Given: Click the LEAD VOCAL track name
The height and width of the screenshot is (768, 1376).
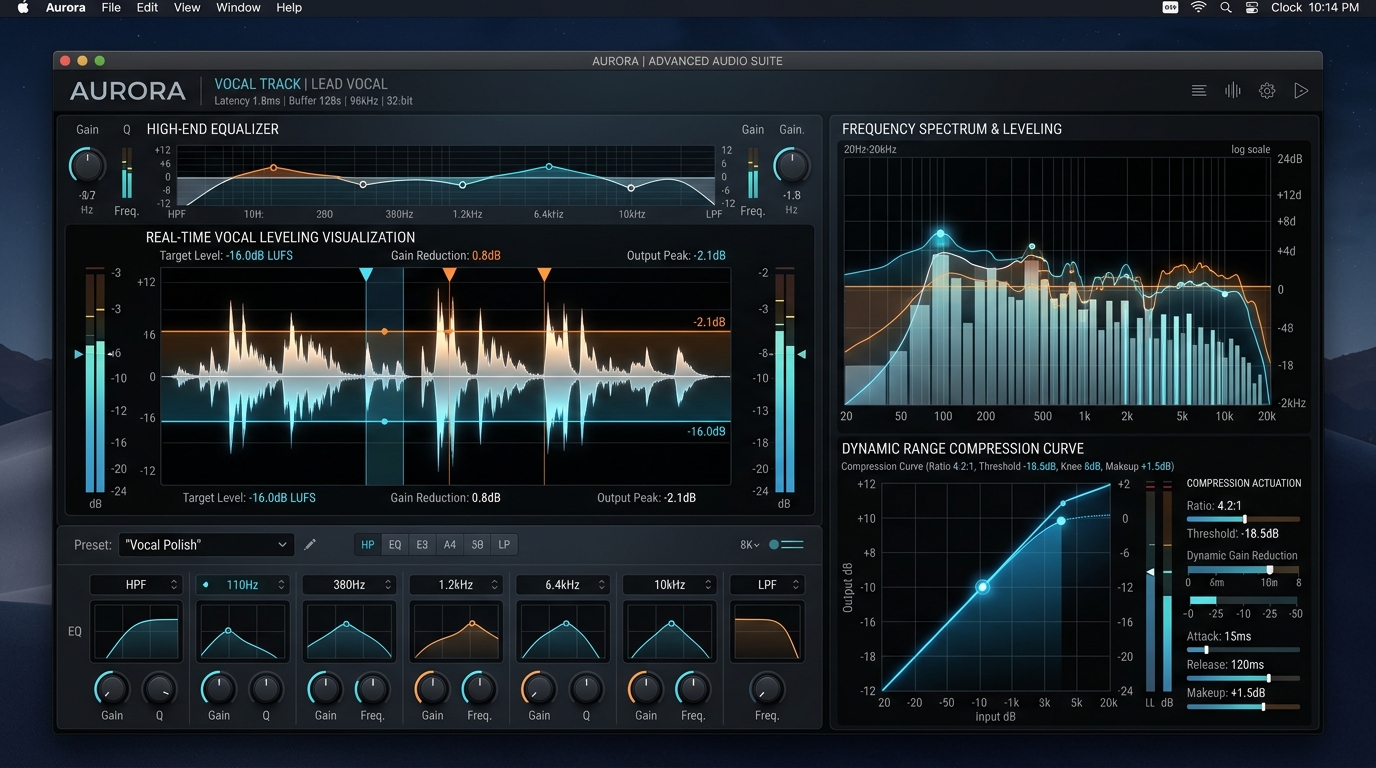Looking at the screenshot, I should pos(349,84).
